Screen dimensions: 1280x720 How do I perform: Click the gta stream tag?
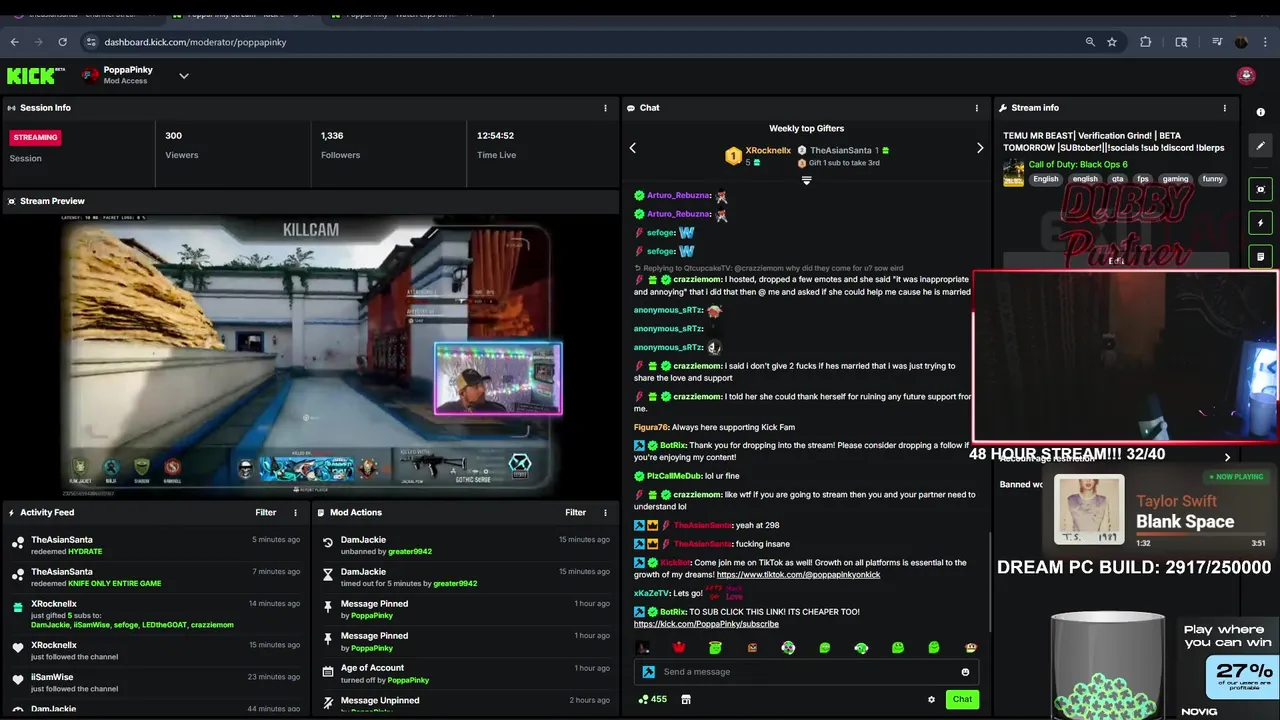(1117, 180)
